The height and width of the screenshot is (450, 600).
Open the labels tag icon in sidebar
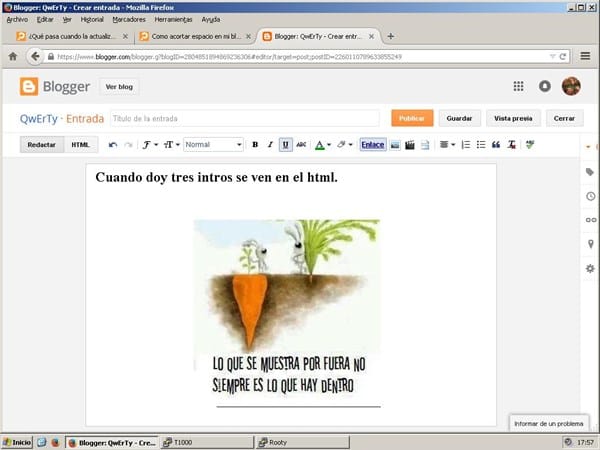[590, 172]
